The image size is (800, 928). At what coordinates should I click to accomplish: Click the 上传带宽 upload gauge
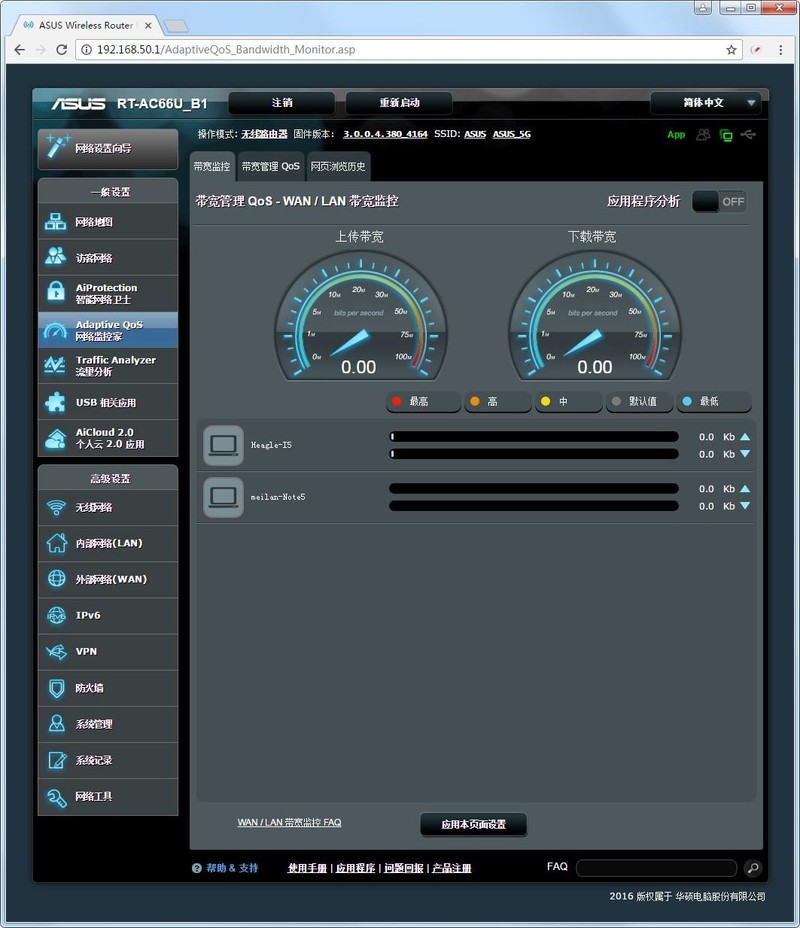tap(360, 317)
